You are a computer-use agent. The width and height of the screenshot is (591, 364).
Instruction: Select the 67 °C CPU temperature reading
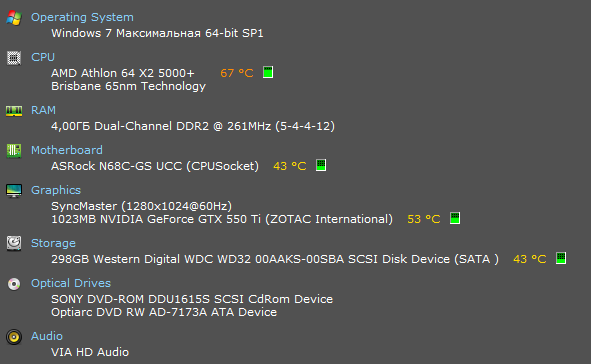point(237,73)
